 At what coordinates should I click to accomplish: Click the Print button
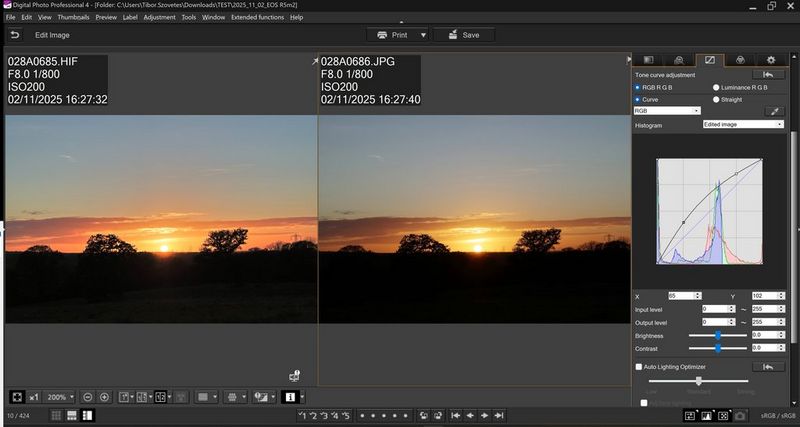click(x=392, y=35)
